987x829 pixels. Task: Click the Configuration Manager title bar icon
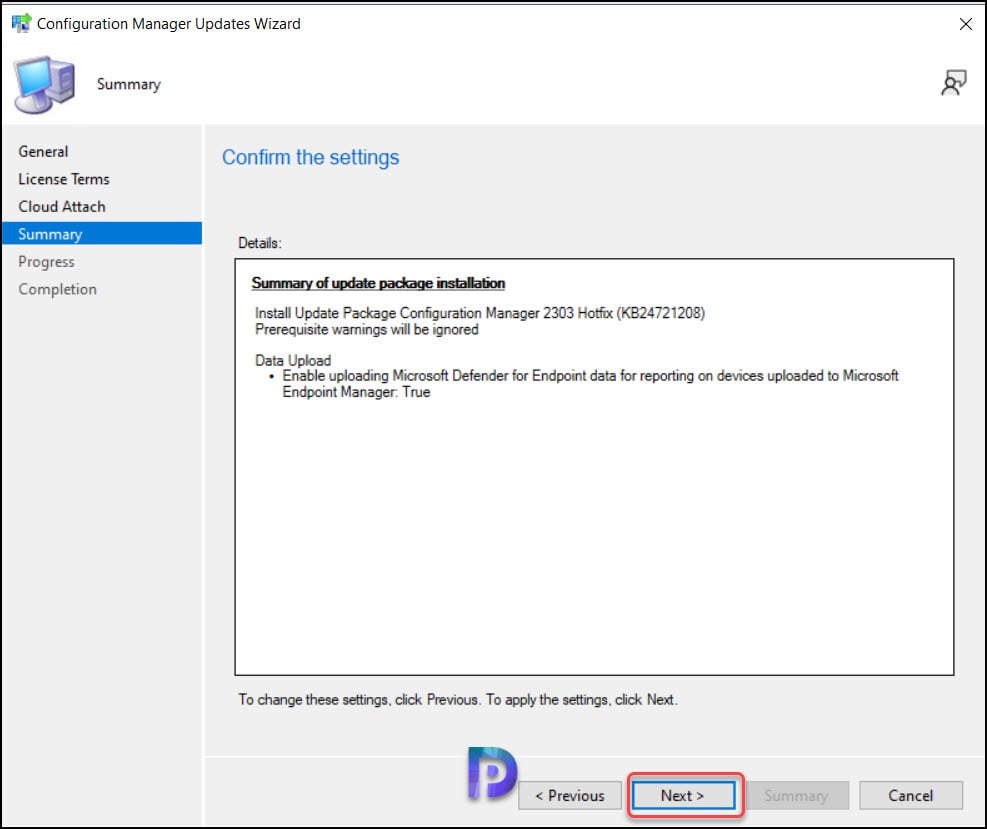coord(21,23)
